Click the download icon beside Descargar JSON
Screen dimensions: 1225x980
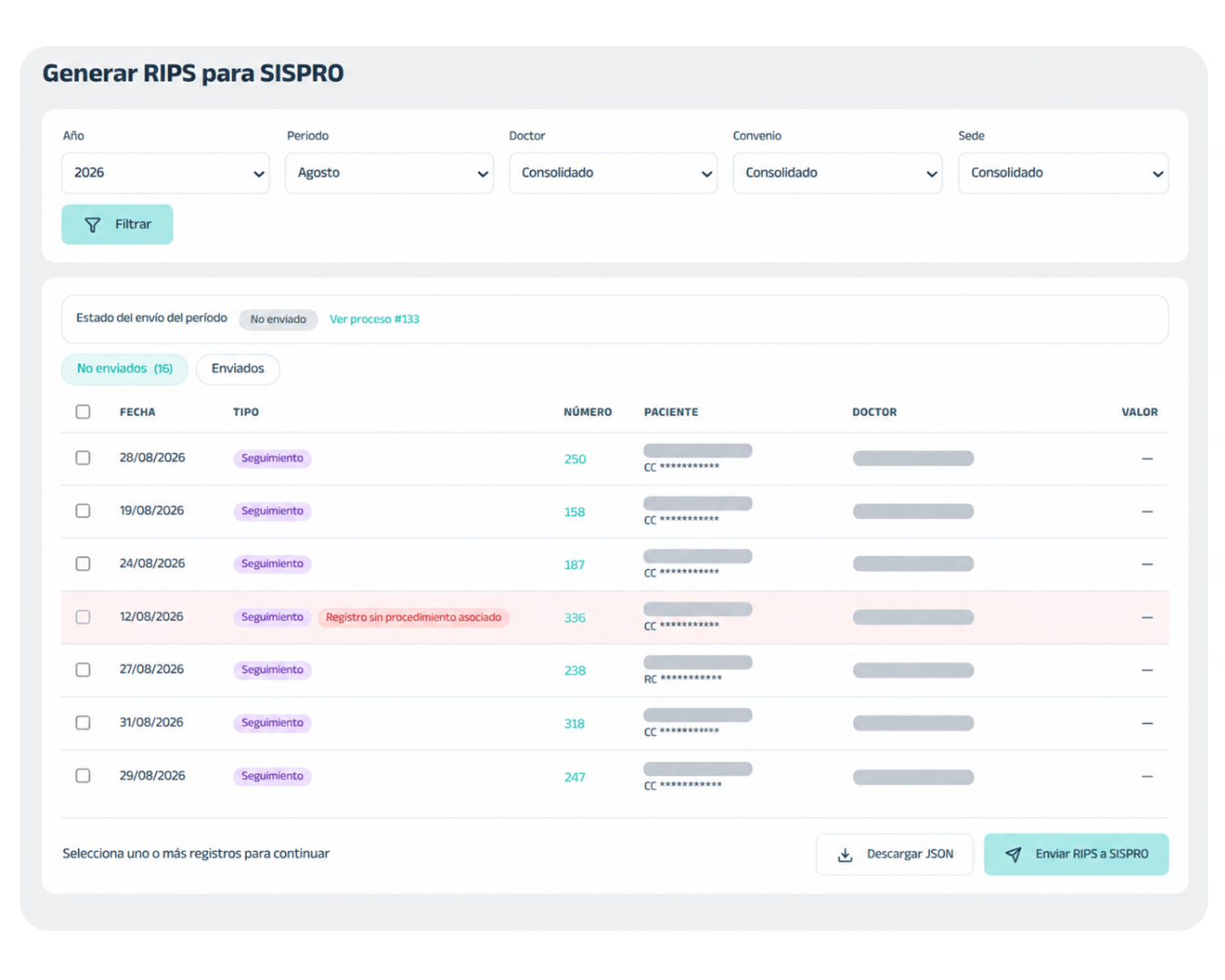(845, 855)
